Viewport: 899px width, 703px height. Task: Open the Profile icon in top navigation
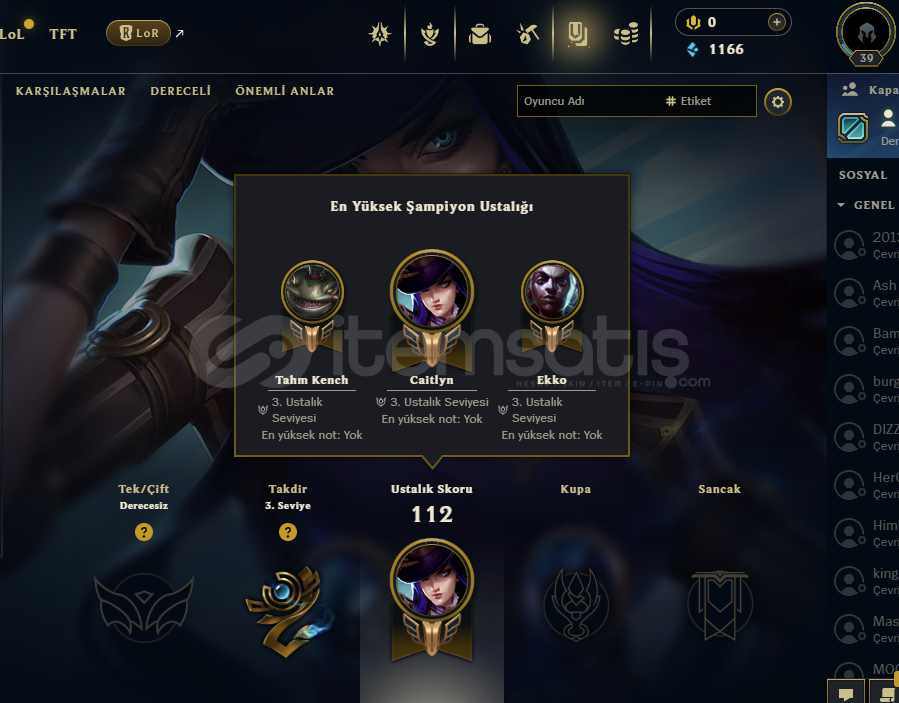click(577, 34)
